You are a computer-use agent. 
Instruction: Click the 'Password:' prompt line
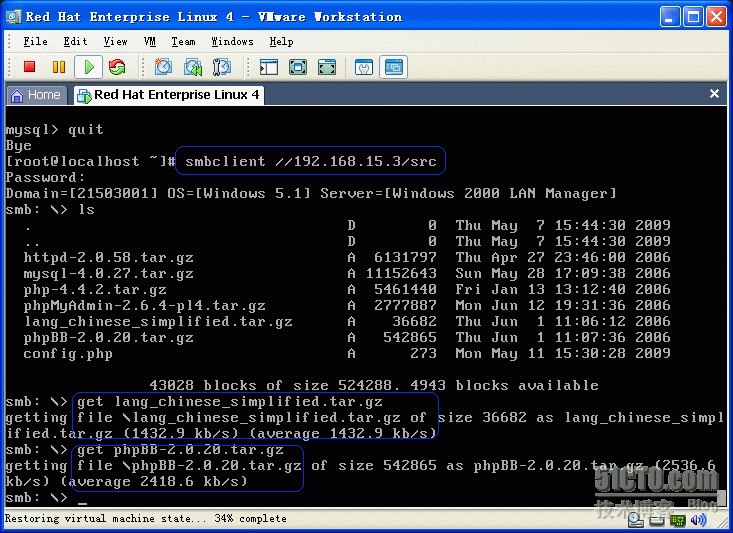click(45, 178)
